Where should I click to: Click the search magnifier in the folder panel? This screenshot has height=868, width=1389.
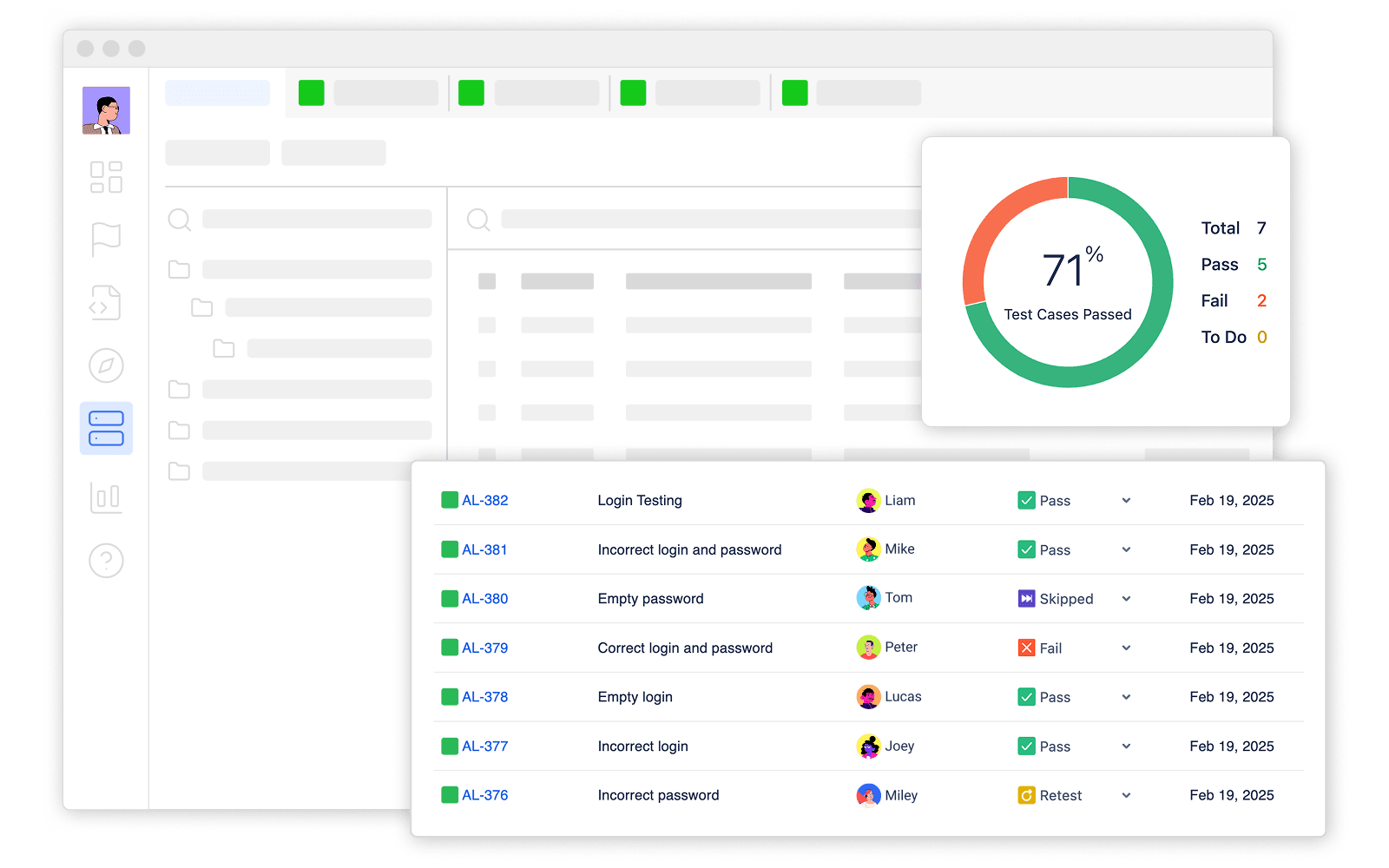(179, 220)
